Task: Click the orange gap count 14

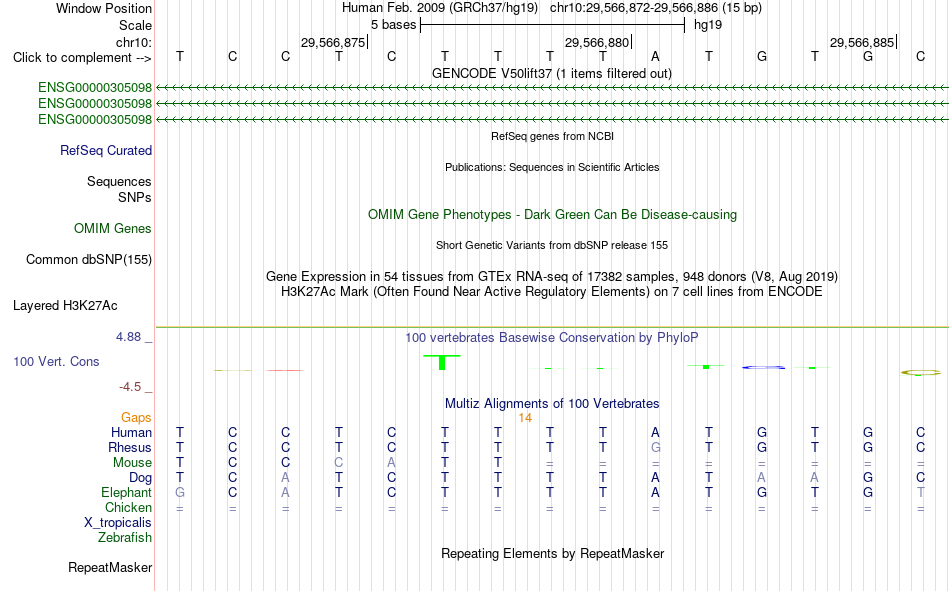Action: coord(525,418)
